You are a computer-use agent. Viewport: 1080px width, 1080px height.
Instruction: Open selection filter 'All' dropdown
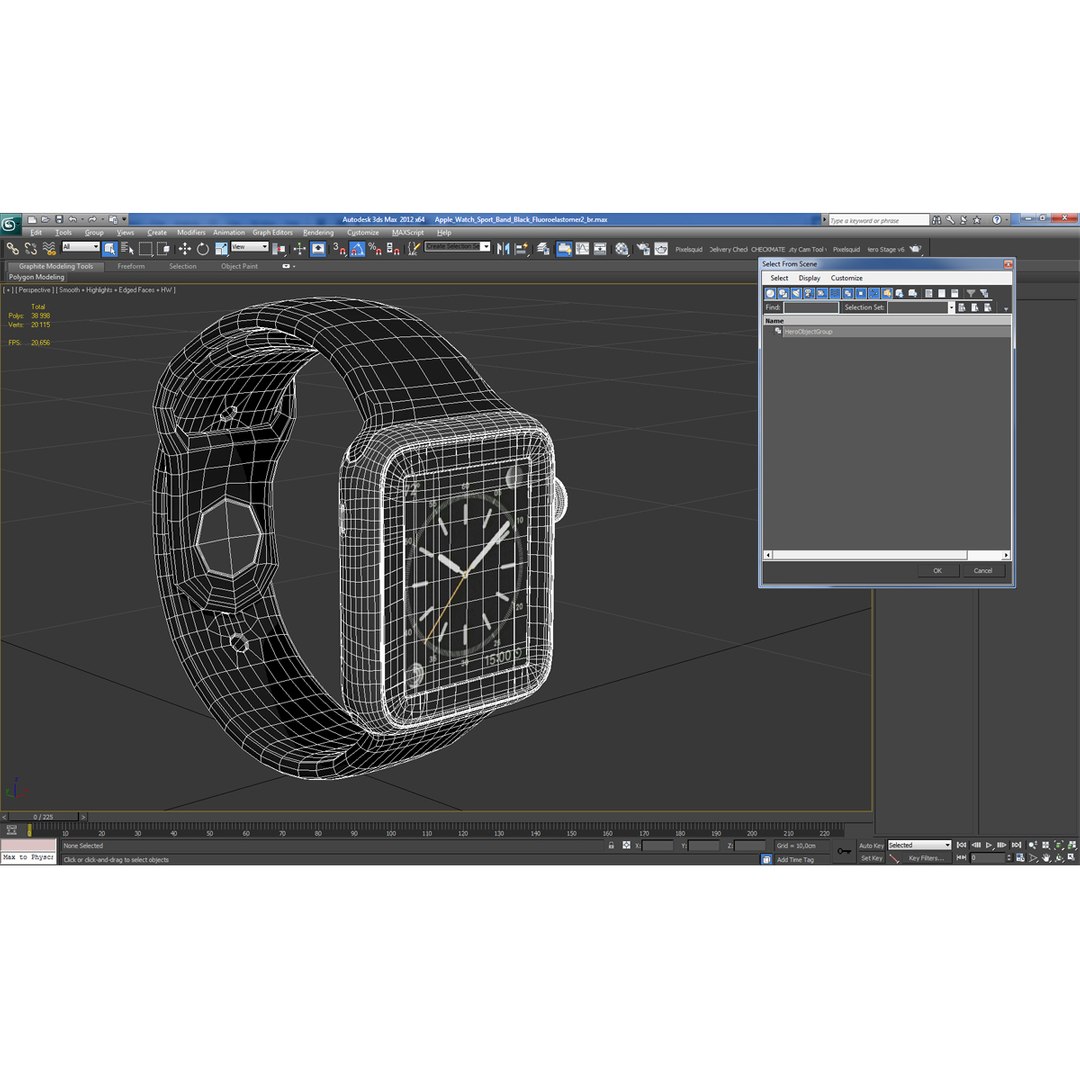click(81, 247)
